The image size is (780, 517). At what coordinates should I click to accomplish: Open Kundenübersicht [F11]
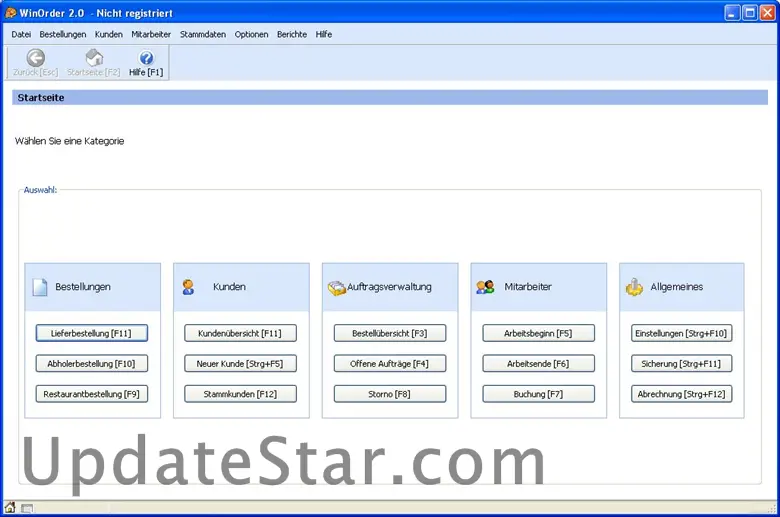pyautogui.click(x=240, y=333)
